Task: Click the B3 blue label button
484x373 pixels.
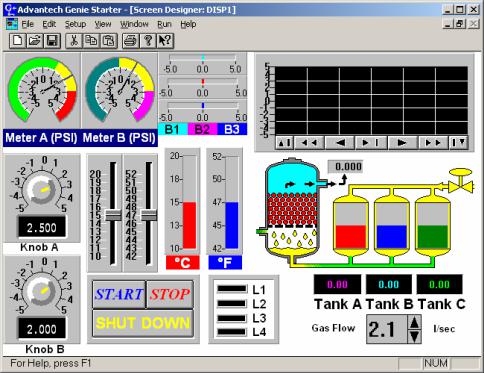Action: click(232, 129)
